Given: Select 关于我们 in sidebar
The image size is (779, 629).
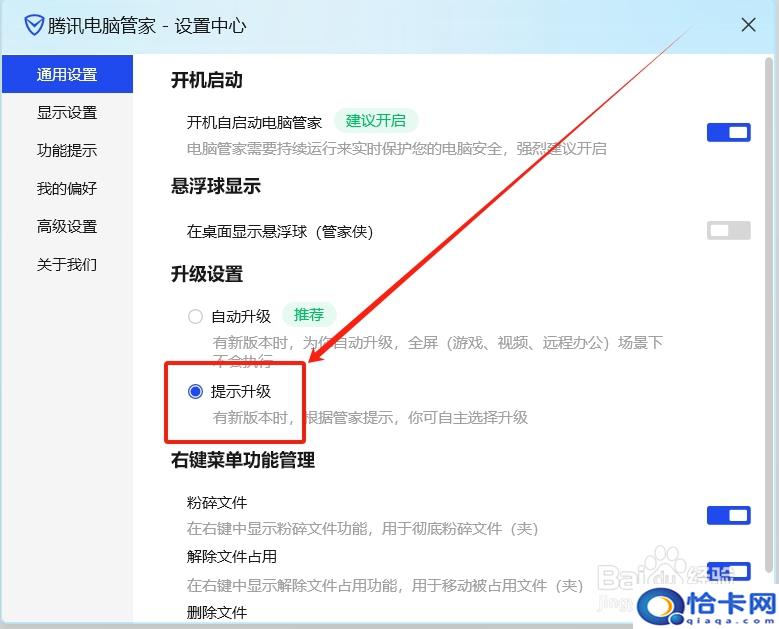Looking at the screenshot, I should click(67, 264).
